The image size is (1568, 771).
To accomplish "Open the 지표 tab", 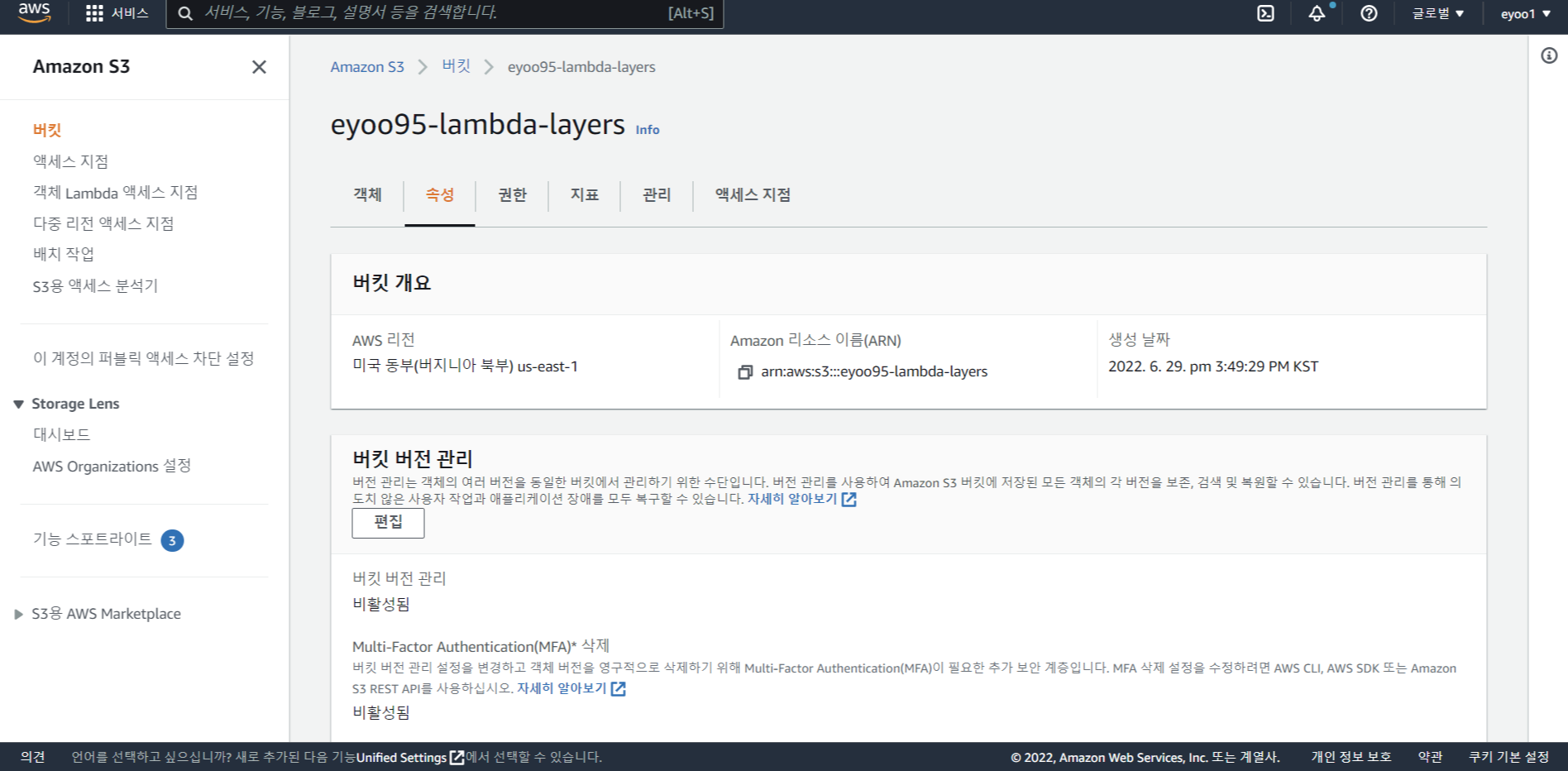I will (x=585, y=194).
